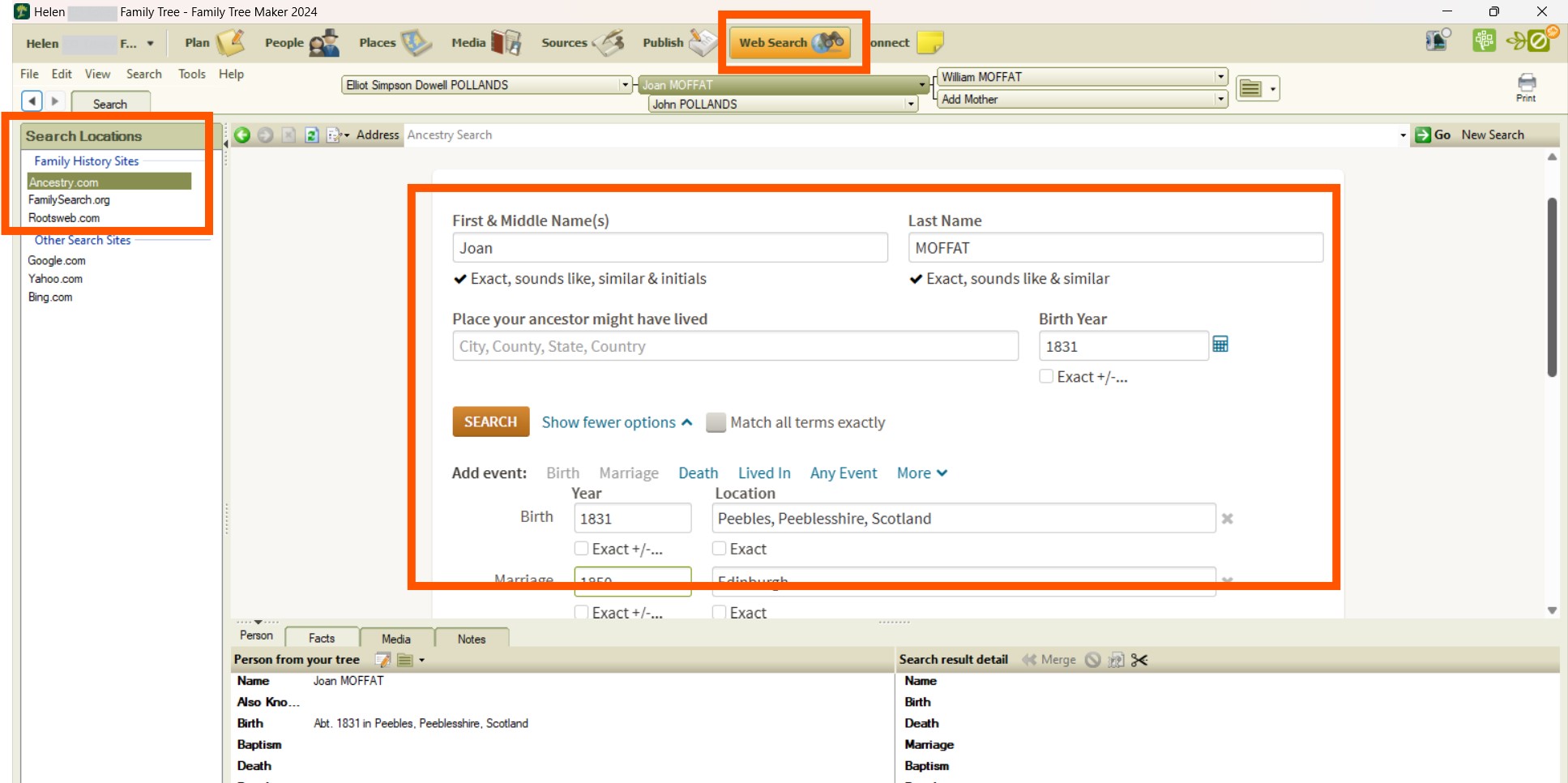Viewport: 1568px width, 783px height.
Task: Select FamilySearch.org in Search Locations
Action: click(69, 200)
